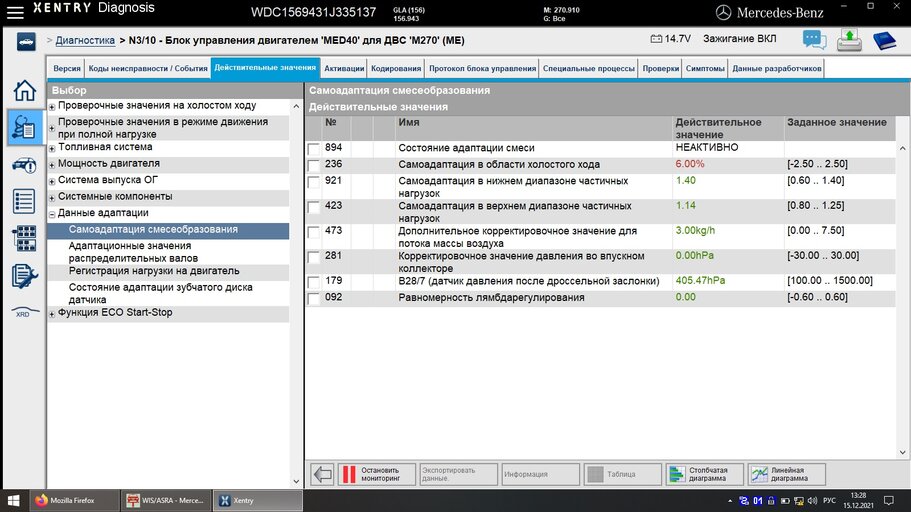
Task: Open the Симптомы tab
Action: click(x=705, y=69)
